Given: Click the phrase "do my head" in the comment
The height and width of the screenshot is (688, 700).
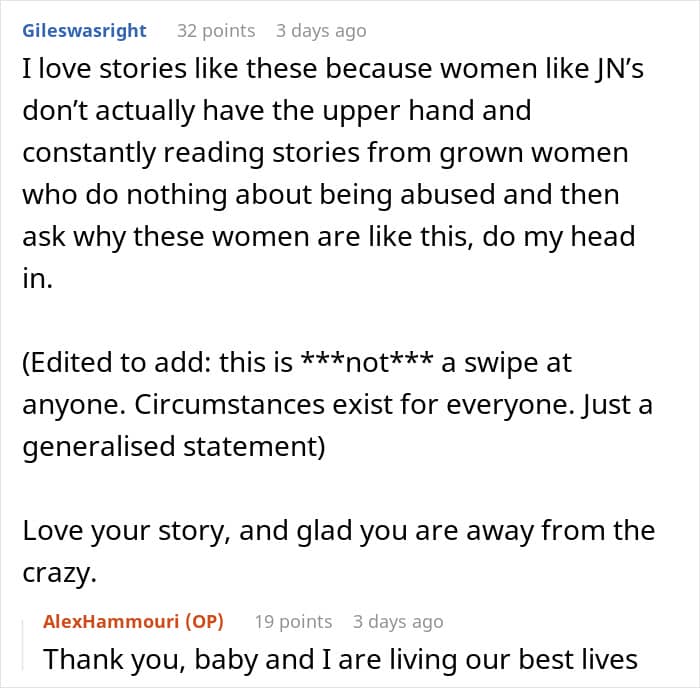Looking at the screenshot, I should tap(558, 237).
